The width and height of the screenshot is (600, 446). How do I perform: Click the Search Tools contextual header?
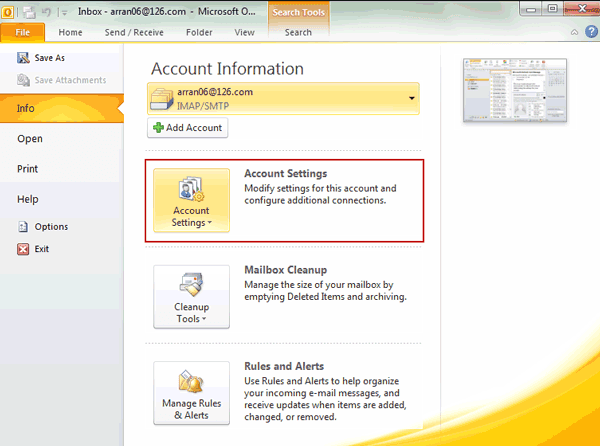[x=298, y=12]
